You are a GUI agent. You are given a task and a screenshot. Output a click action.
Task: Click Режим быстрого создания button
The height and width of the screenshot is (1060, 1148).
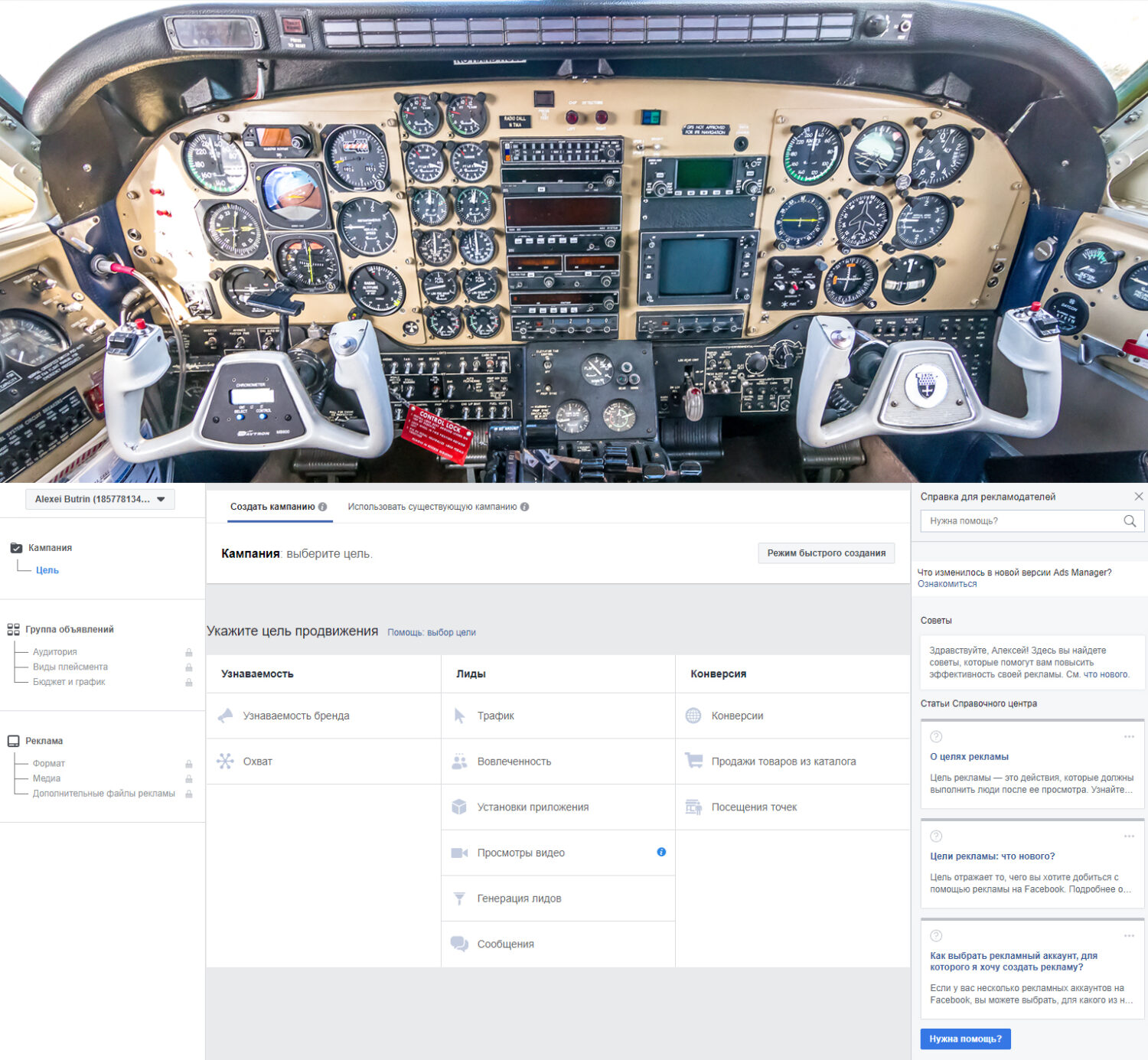pos(827,553)
